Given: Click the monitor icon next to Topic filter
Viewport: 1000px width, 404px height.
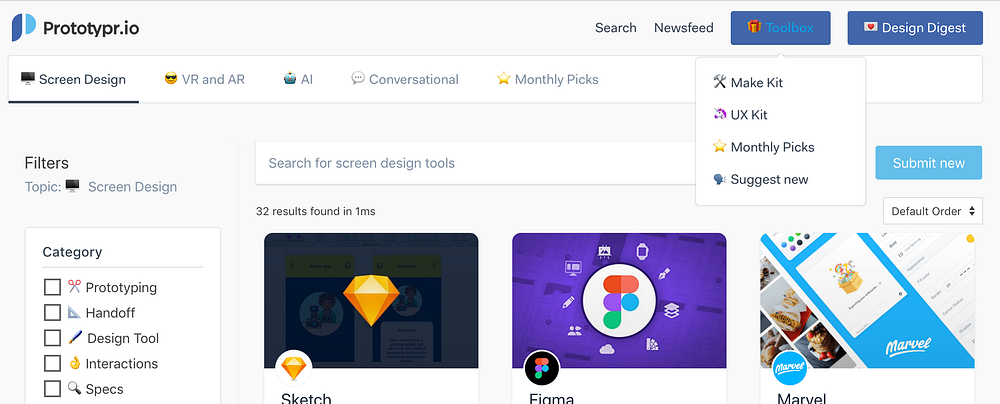Looking at the screenshot, I should (73, 186).
